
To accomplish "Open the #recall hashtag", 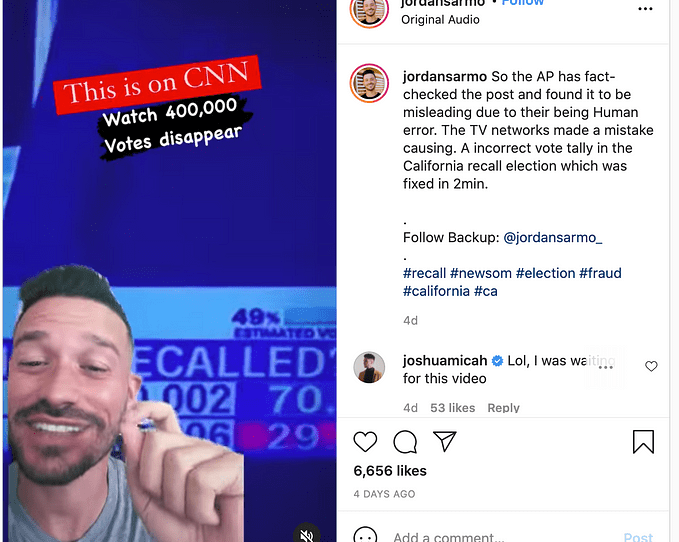I will 424,273.
